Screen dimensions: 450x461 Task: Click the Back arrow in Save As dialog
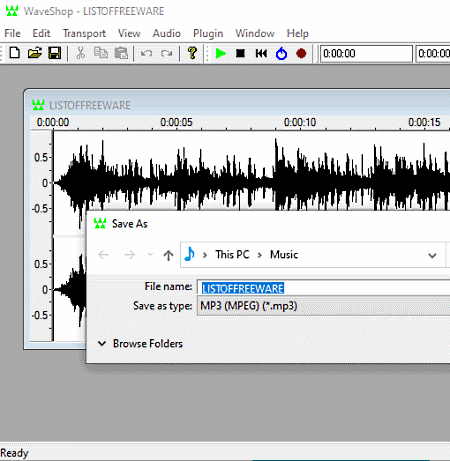(x=103, y=255)
